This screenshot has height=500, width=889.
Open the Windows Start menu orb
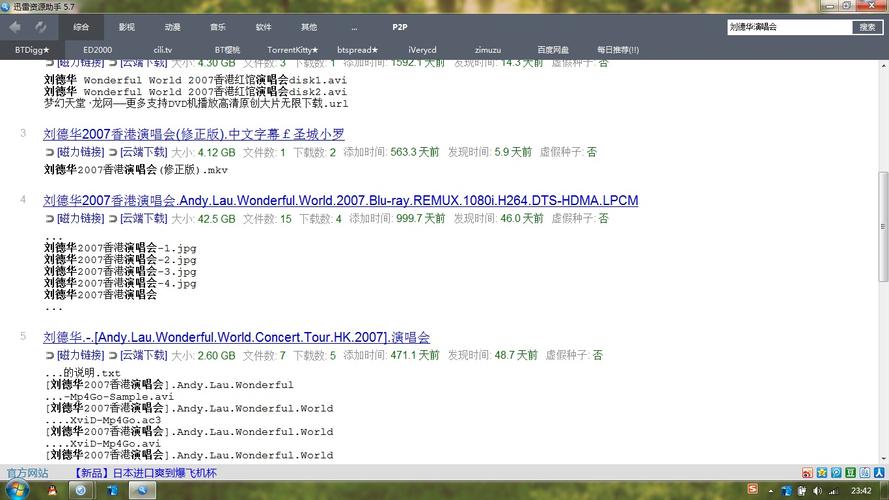pos(17,490)
